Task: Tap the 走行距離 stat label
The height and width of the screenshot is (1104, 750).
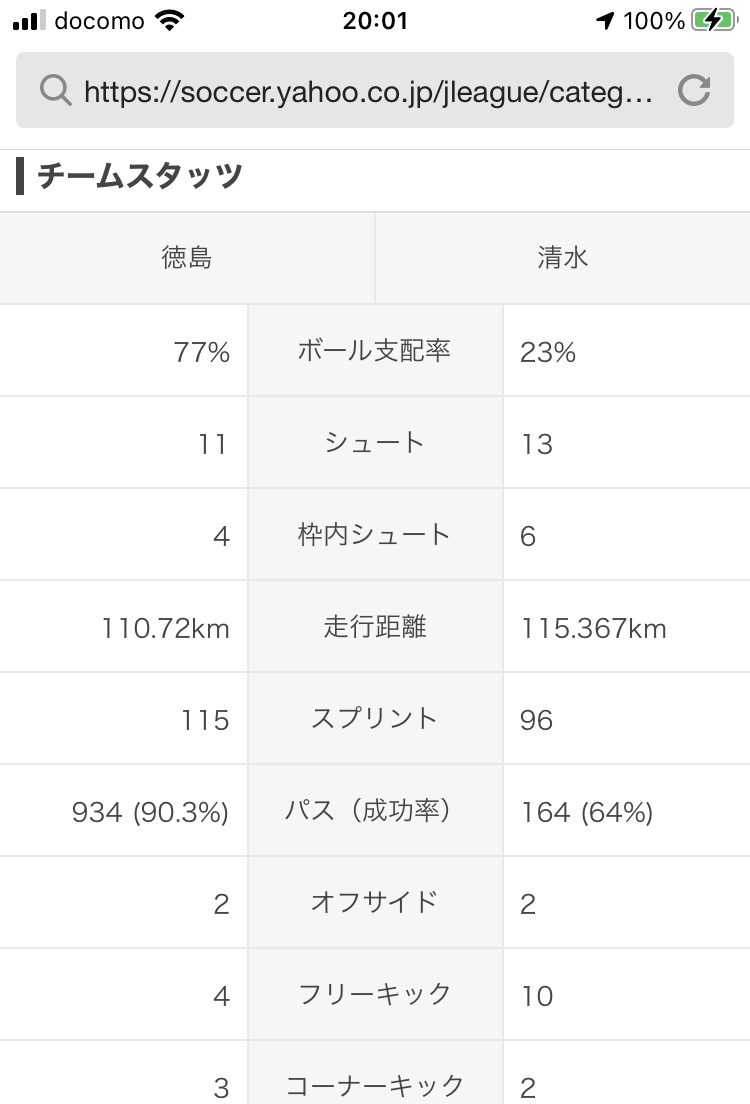Action: 374,627
